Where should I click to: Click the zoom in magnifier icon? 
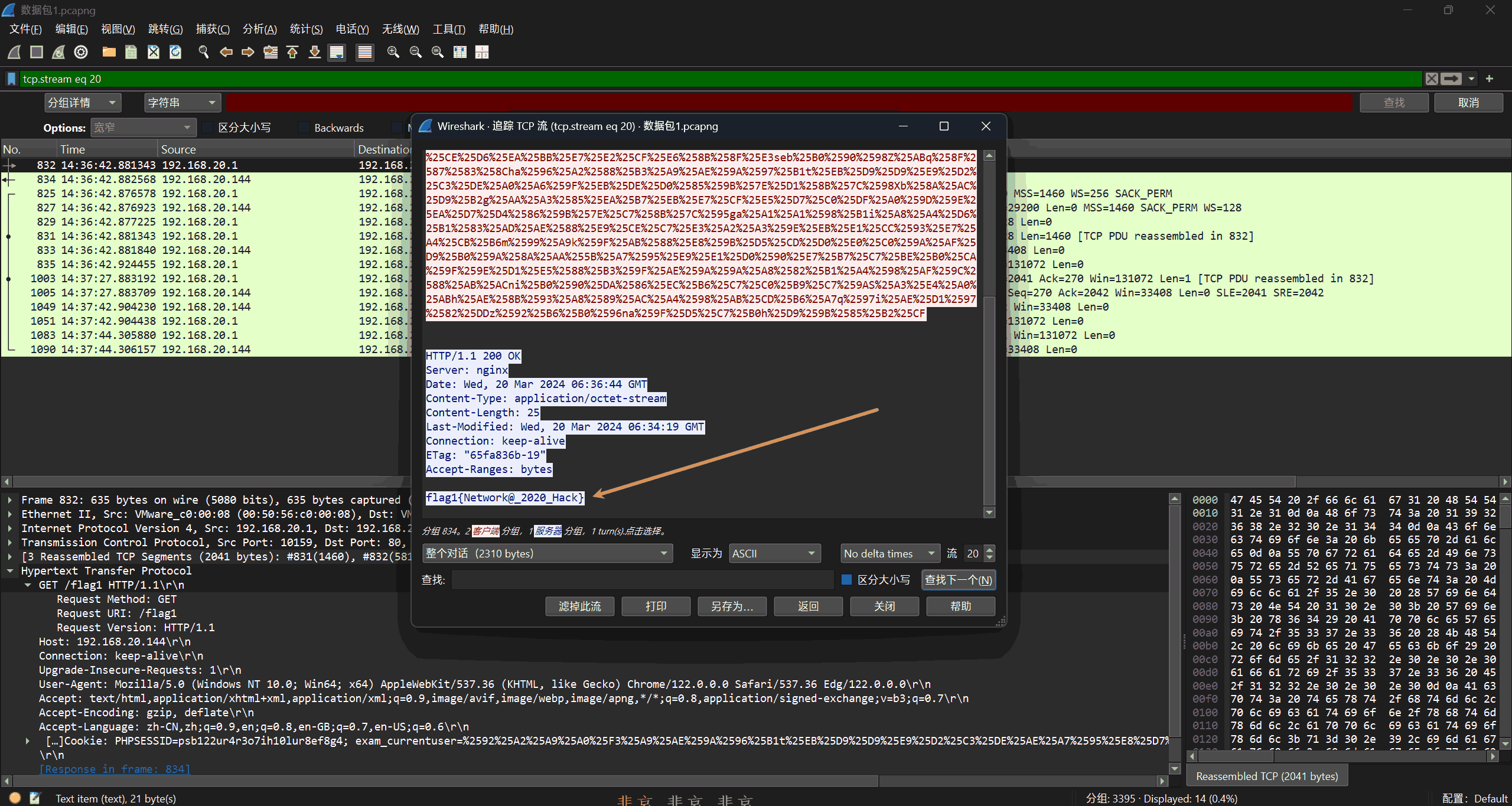[x=393, y=52]
